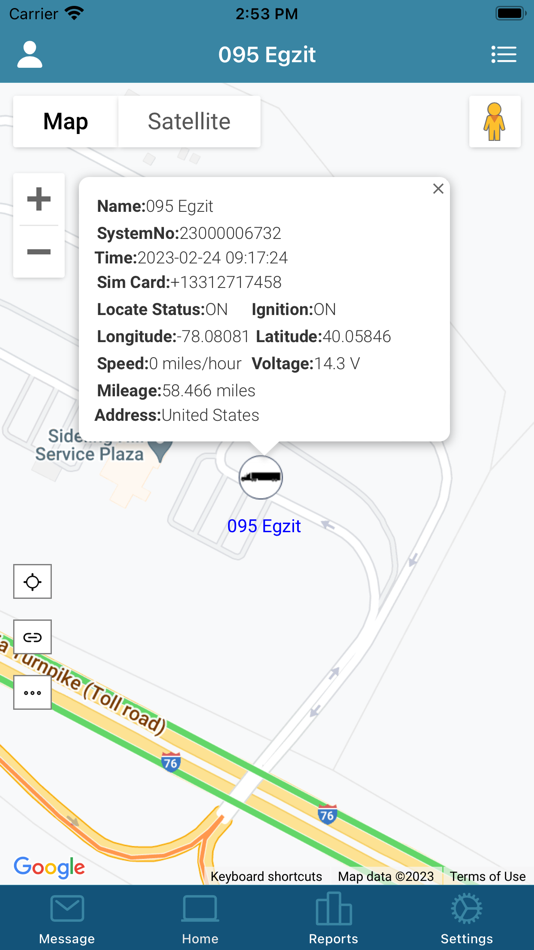Tap the Name 095 Egzit row in popup
This screenshot has height=950, width=534.
click(155, 206)
